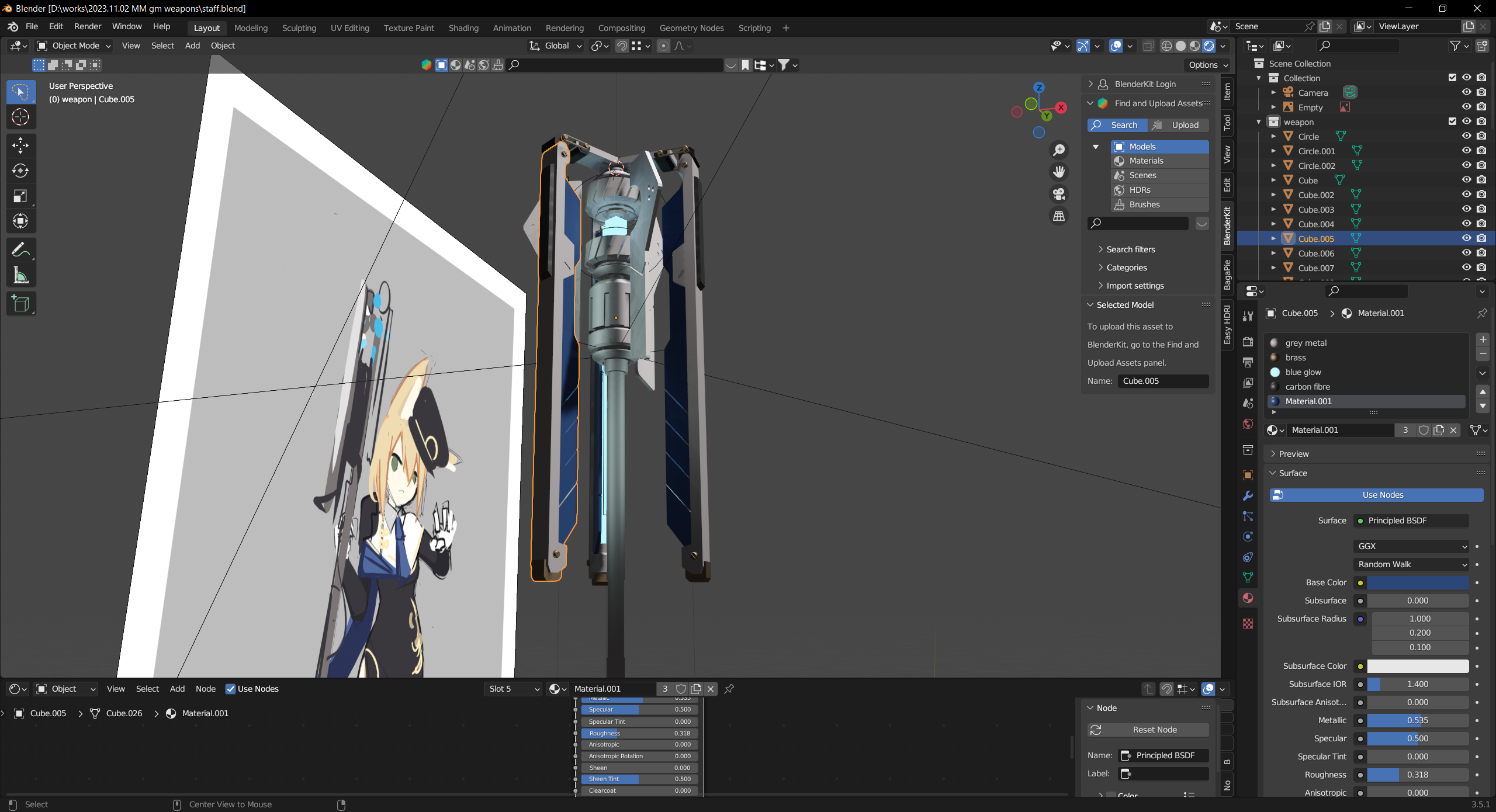The height and width of the screenshot is (812, 1496).
Task: Open the Render menu
Action: point(88,26)
